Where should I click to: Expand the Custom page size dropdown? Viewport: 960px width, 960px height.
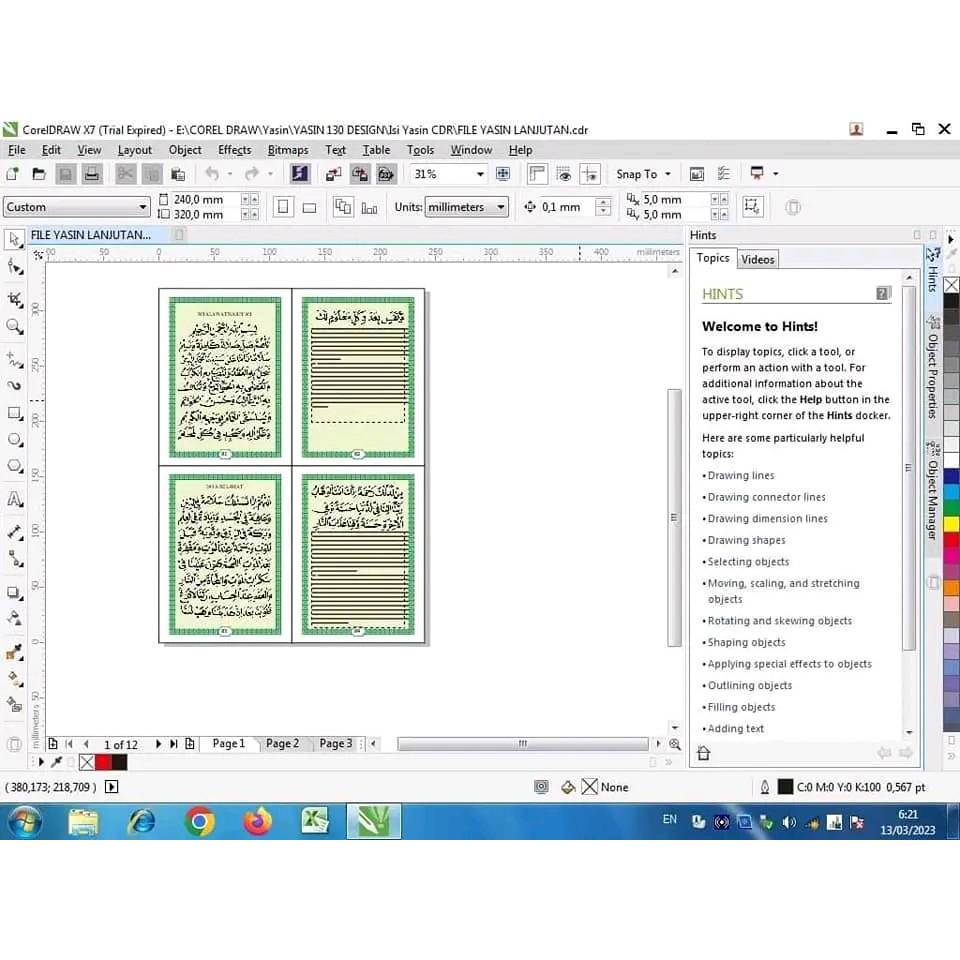[x=143, y=207]
